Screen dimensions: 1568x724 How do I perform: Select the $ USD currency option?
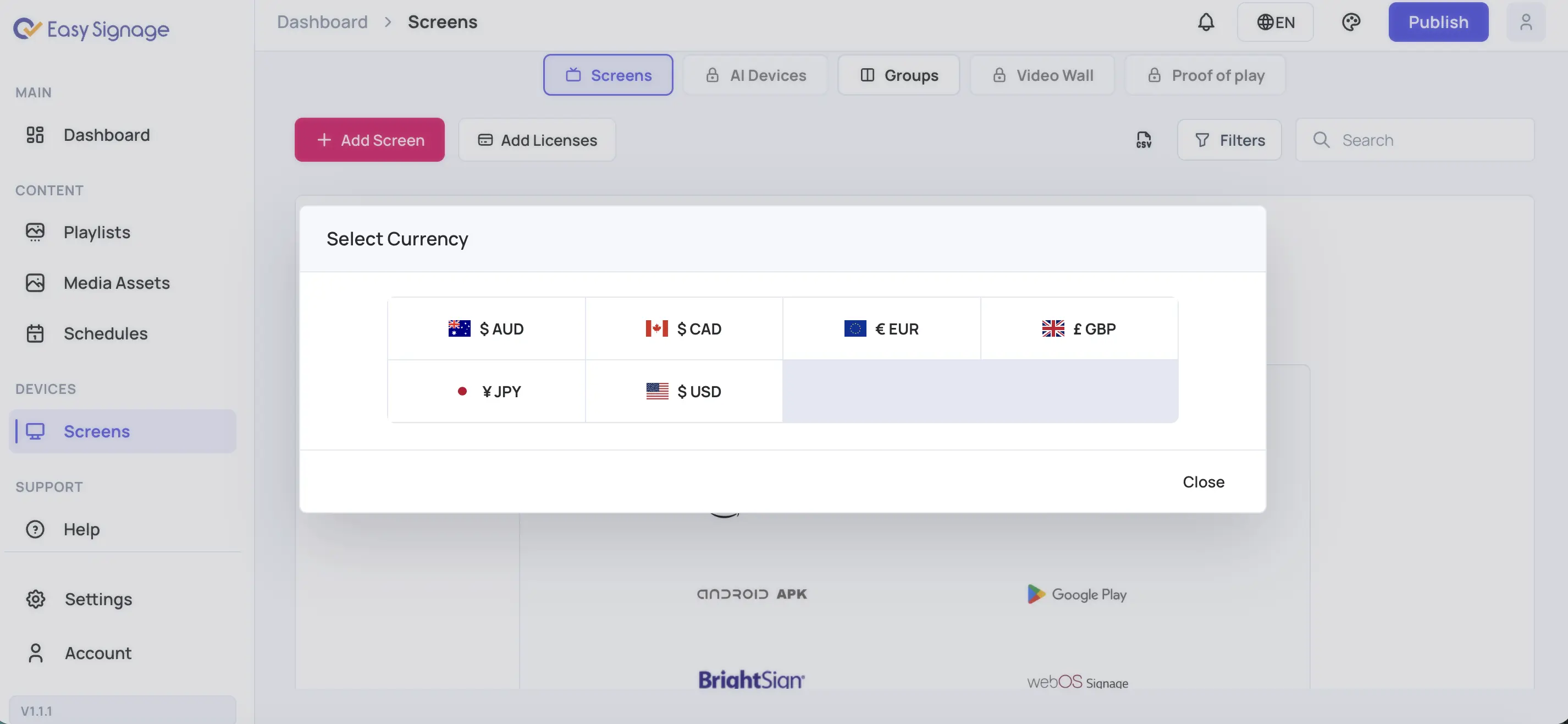(x=683, y=391)
